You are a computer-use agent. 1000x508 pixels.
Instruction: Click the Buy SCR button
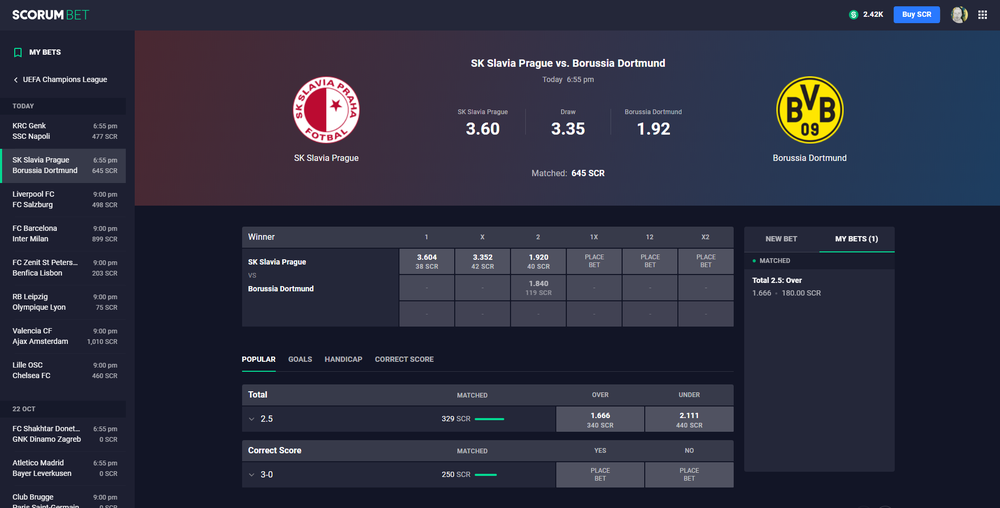click(x=916, y=15)
